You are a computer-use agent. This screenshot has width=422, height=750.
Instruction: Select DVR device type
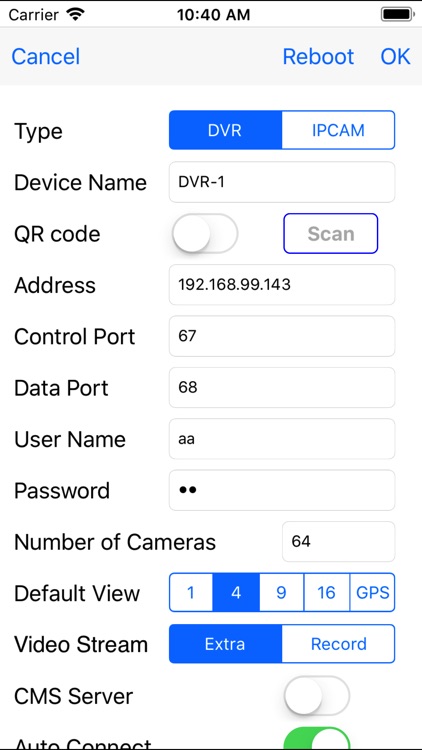pyautogui.click(x=225, y=130)
